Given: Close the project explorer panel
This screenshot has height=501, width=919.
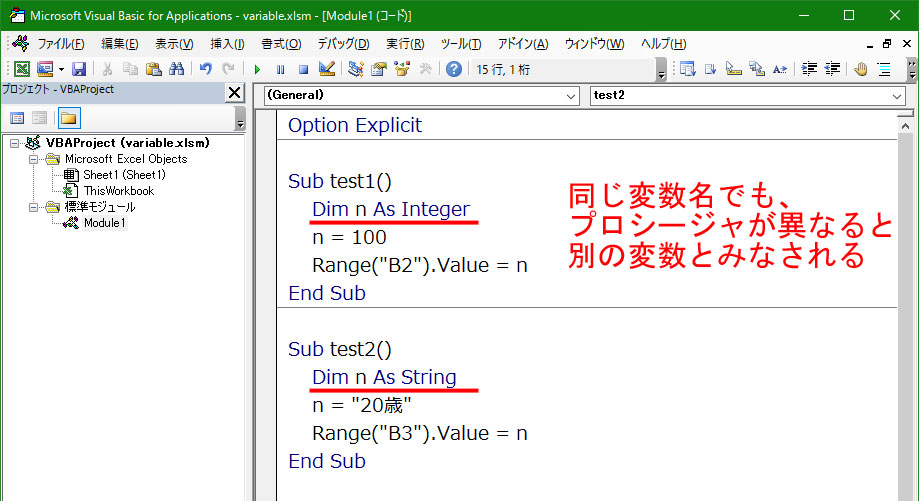Looking at the screenshot, I should point(235,93).
